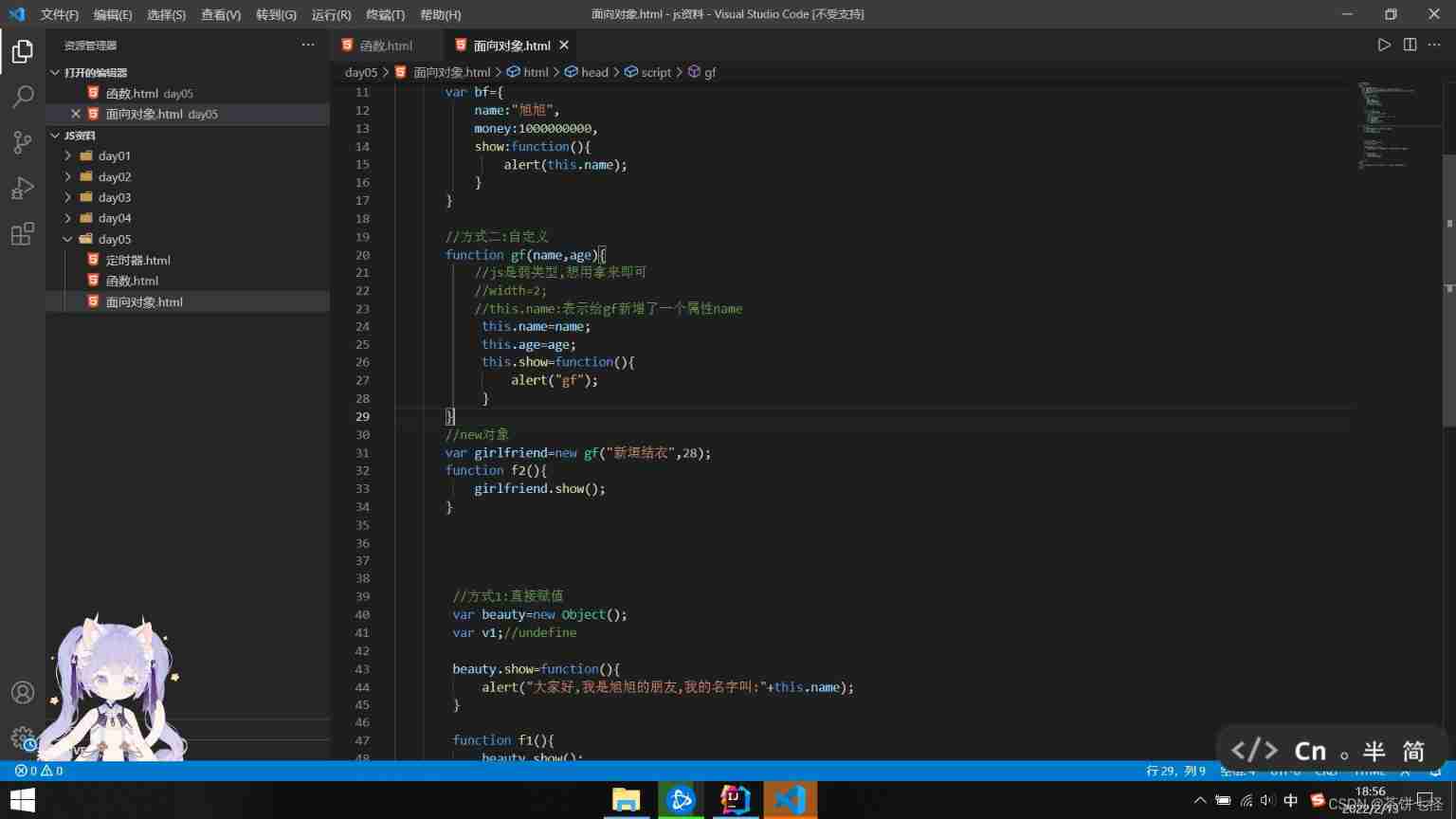Close 面向对象.html in open editors list
Screen dimensions: 1456x819
tap(76, 114)
